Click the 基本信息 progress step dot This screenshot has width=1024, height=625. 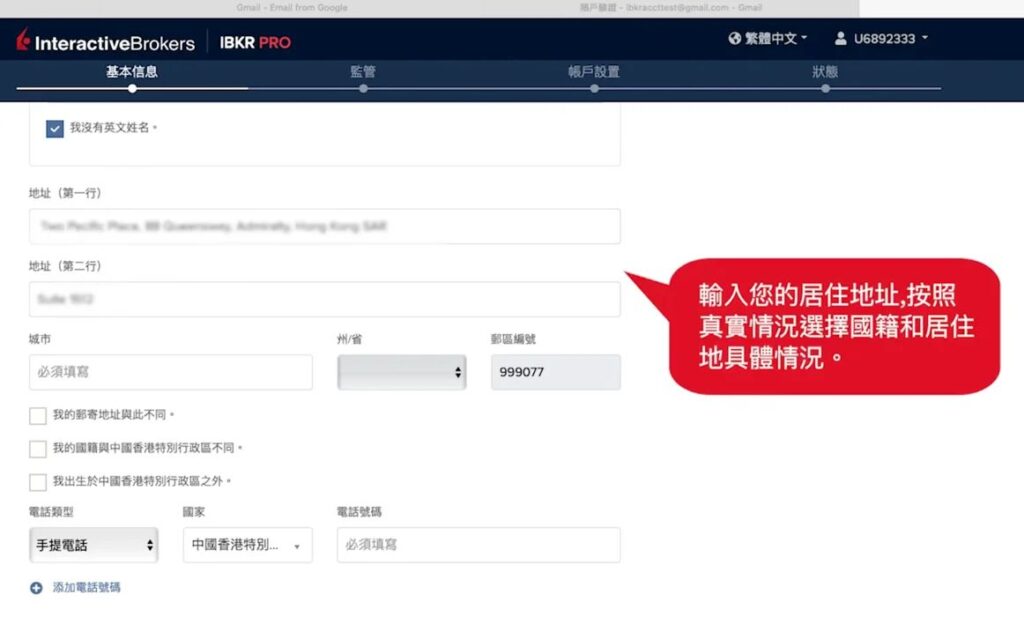132,88
